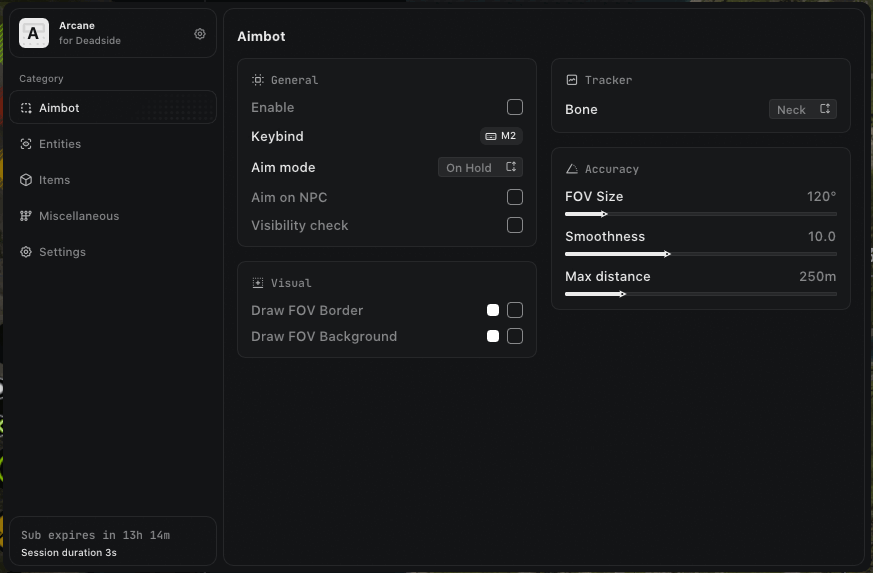Click the Max distance slider
This screenshot has width=873, height=573.
(x=700, y=294)
